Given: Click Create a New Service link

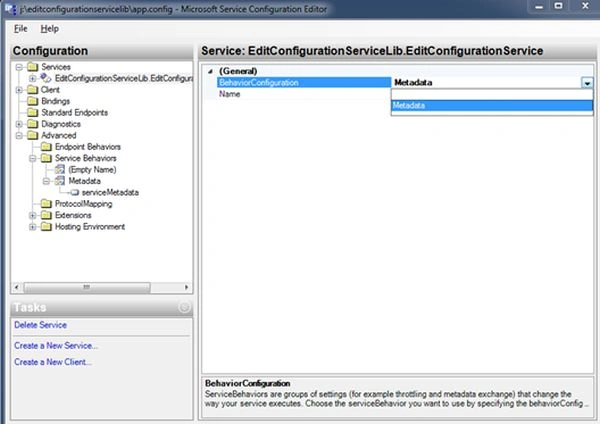Looking at the screenshot, I should point(56,346).
